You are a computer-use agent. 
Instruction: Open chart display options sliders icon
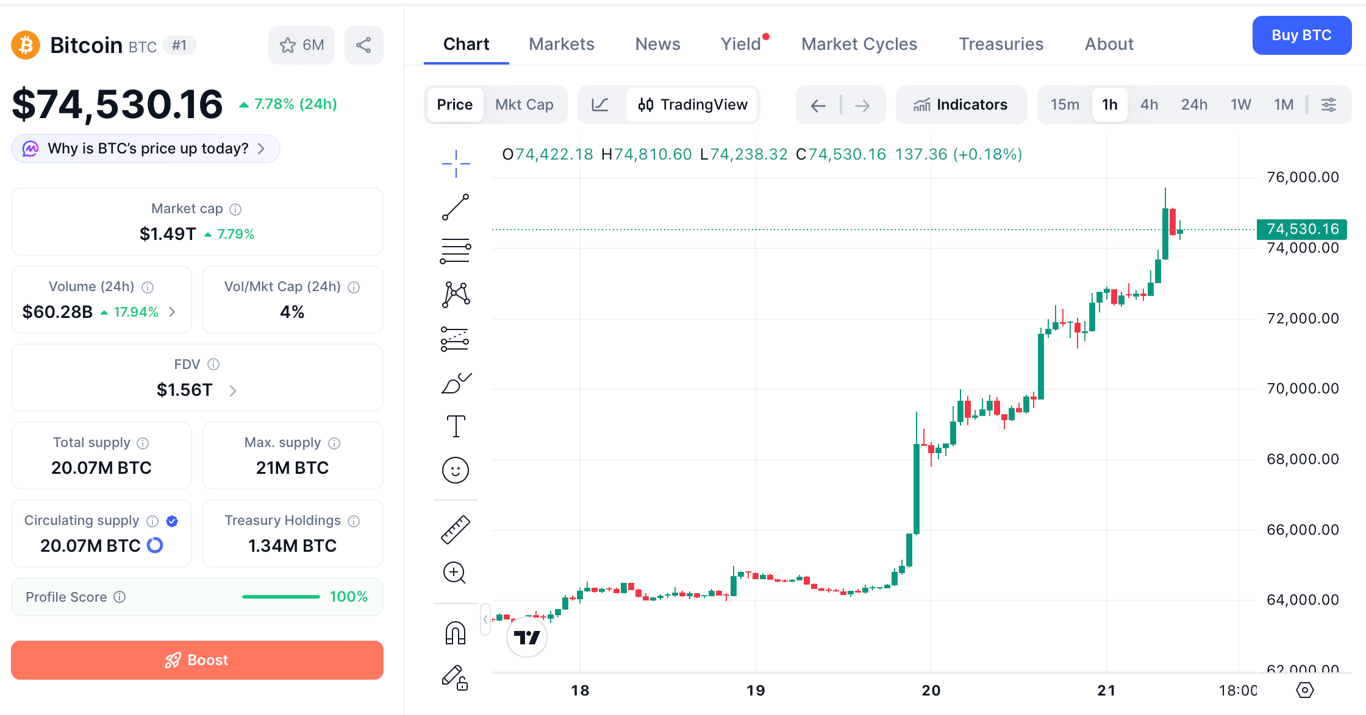pyautogui.click(x=1329, y=105)
